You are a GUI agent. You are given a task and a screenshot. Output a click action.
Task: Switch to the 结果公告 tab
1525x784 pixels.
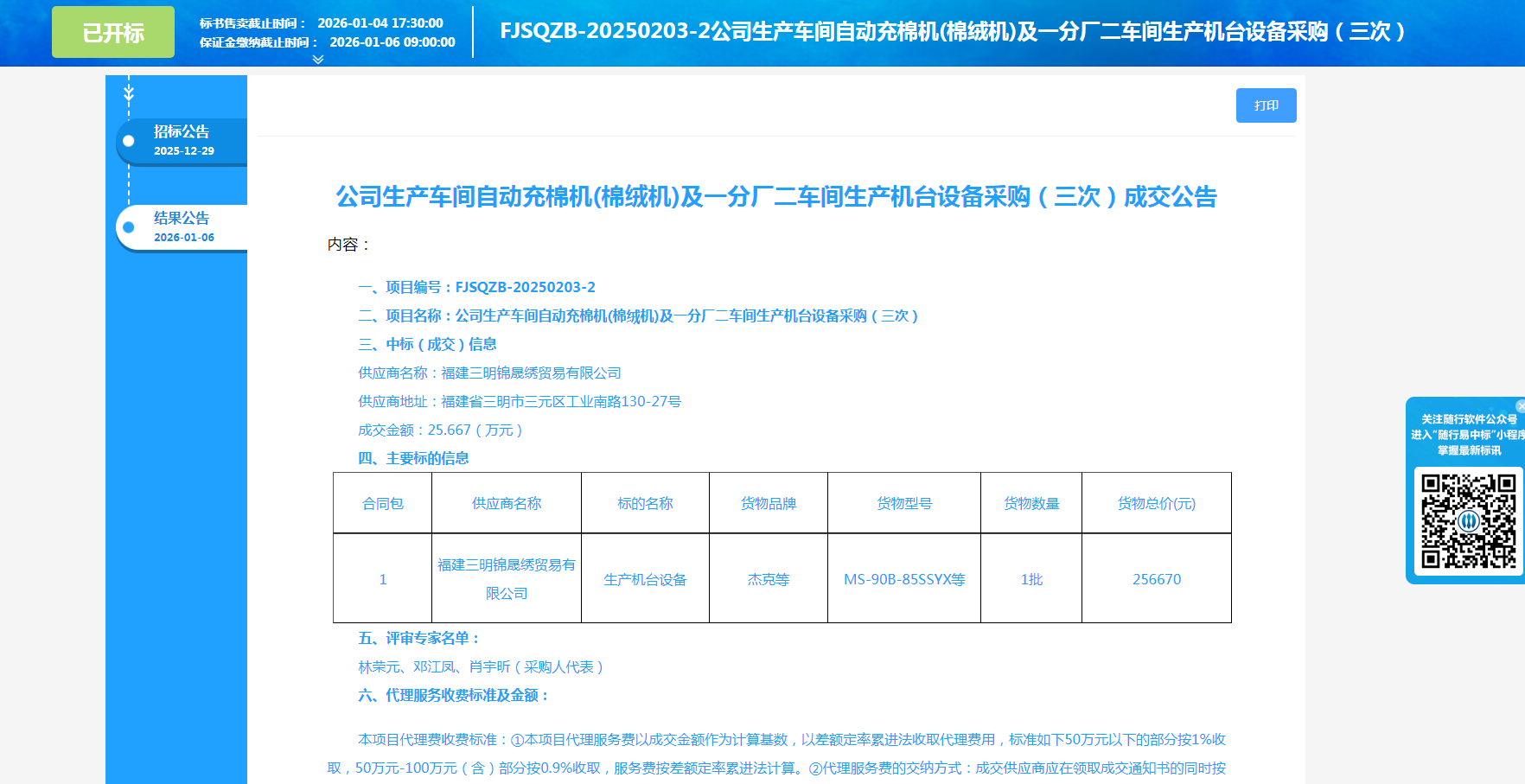[x=182, y=219]
